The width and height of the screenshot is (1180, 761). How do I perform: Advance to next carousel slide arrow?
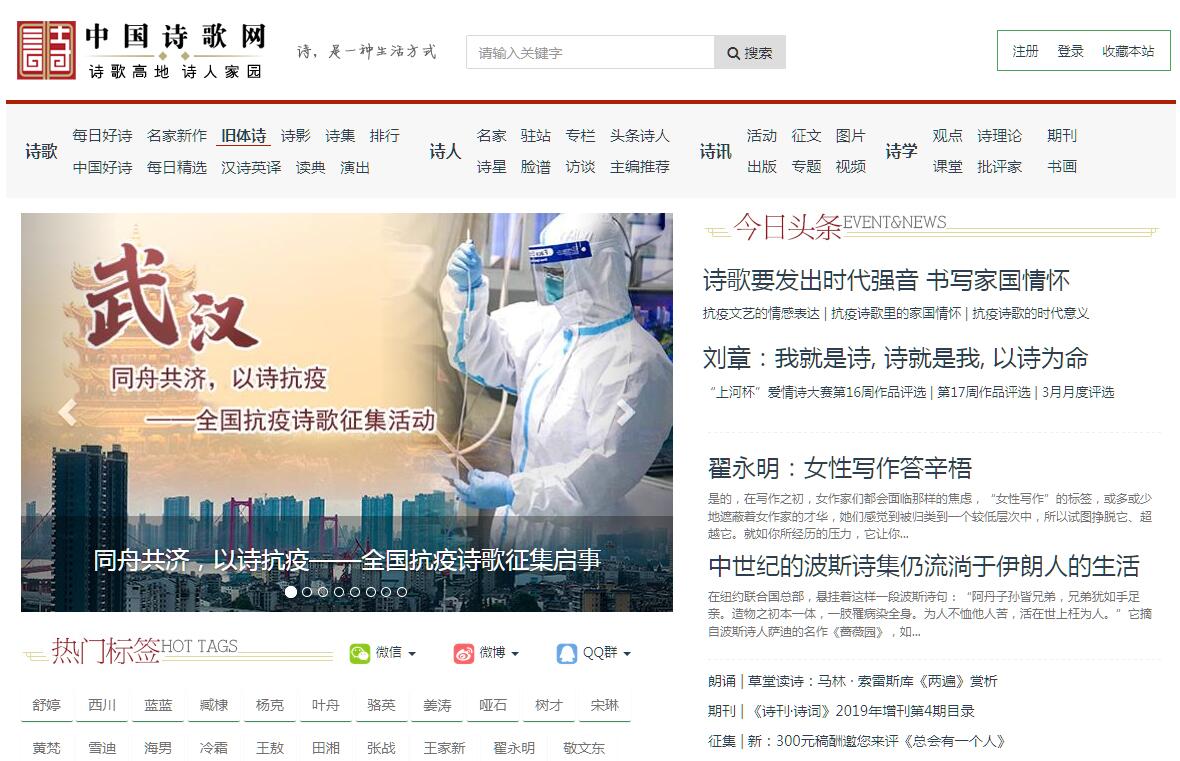pyautogui.click(x=626, y=412)
